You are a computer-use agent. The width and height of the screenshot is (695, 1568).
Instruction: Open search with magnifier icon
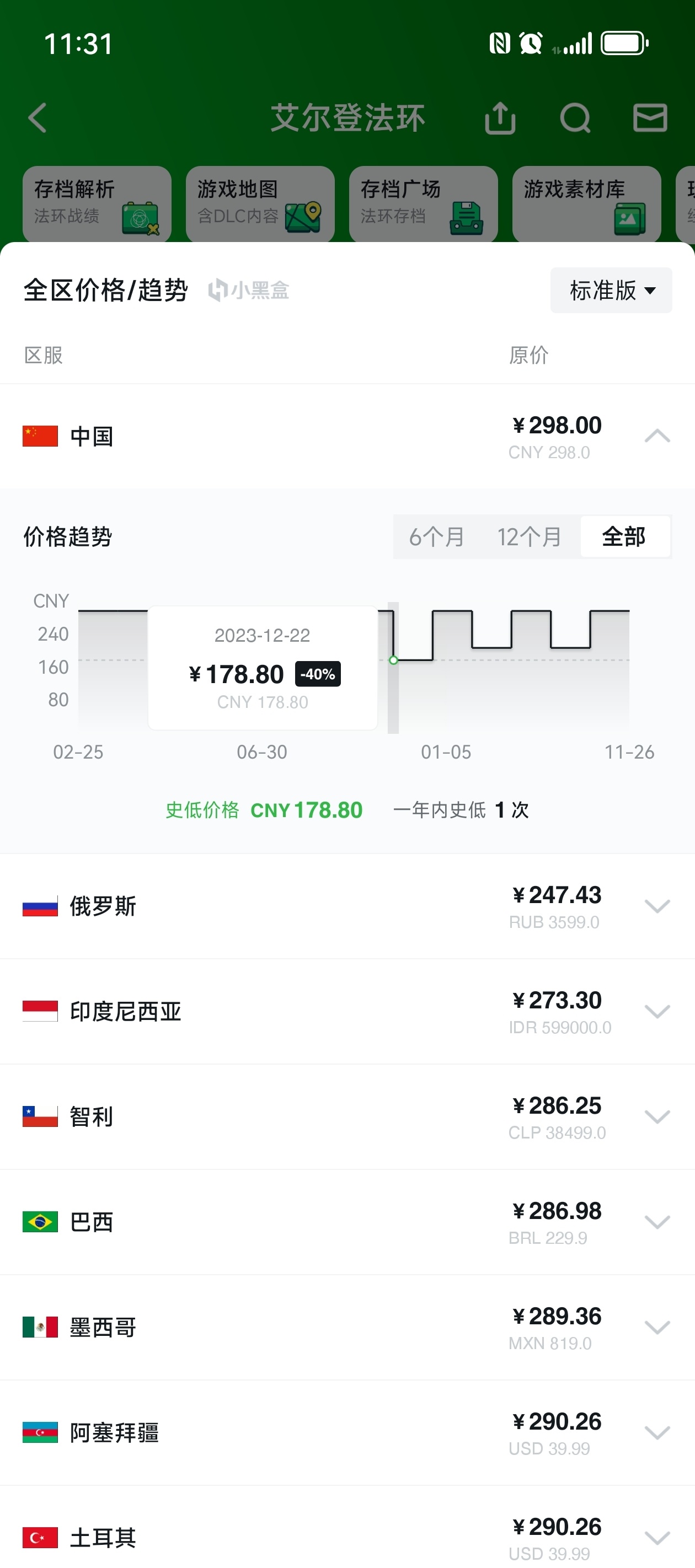coord(575,117)
